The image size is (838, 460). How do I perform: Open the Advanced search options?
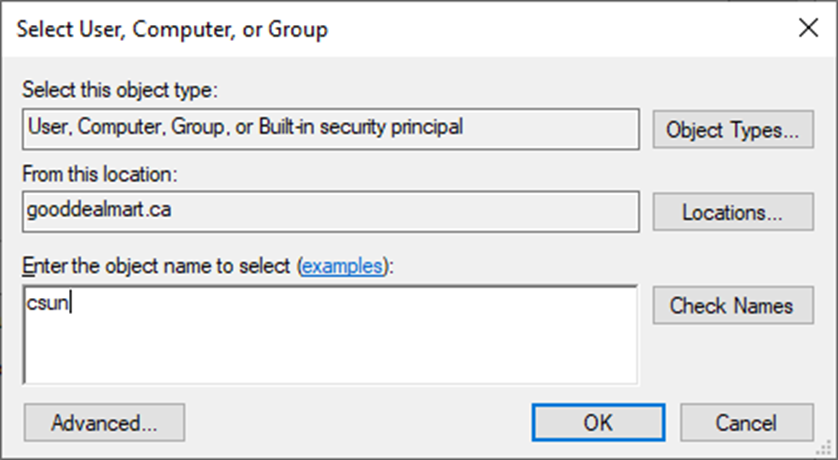coord(104,423)
